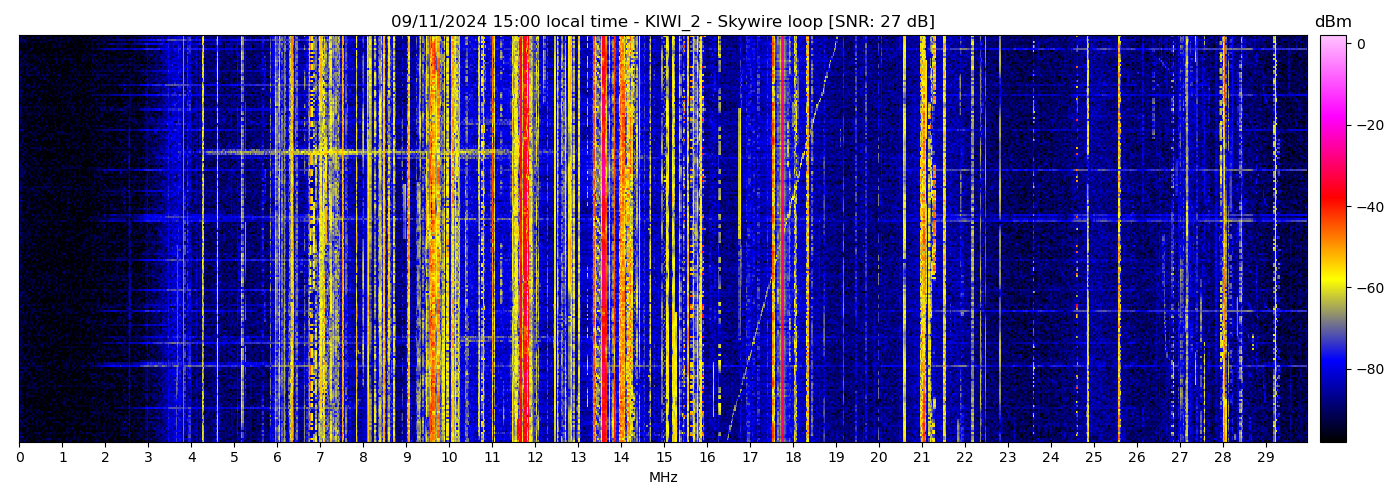Click the diagonal sweep trace between 17 and 19 MHz
This screenshot has height=500, width=1400.
782,238
